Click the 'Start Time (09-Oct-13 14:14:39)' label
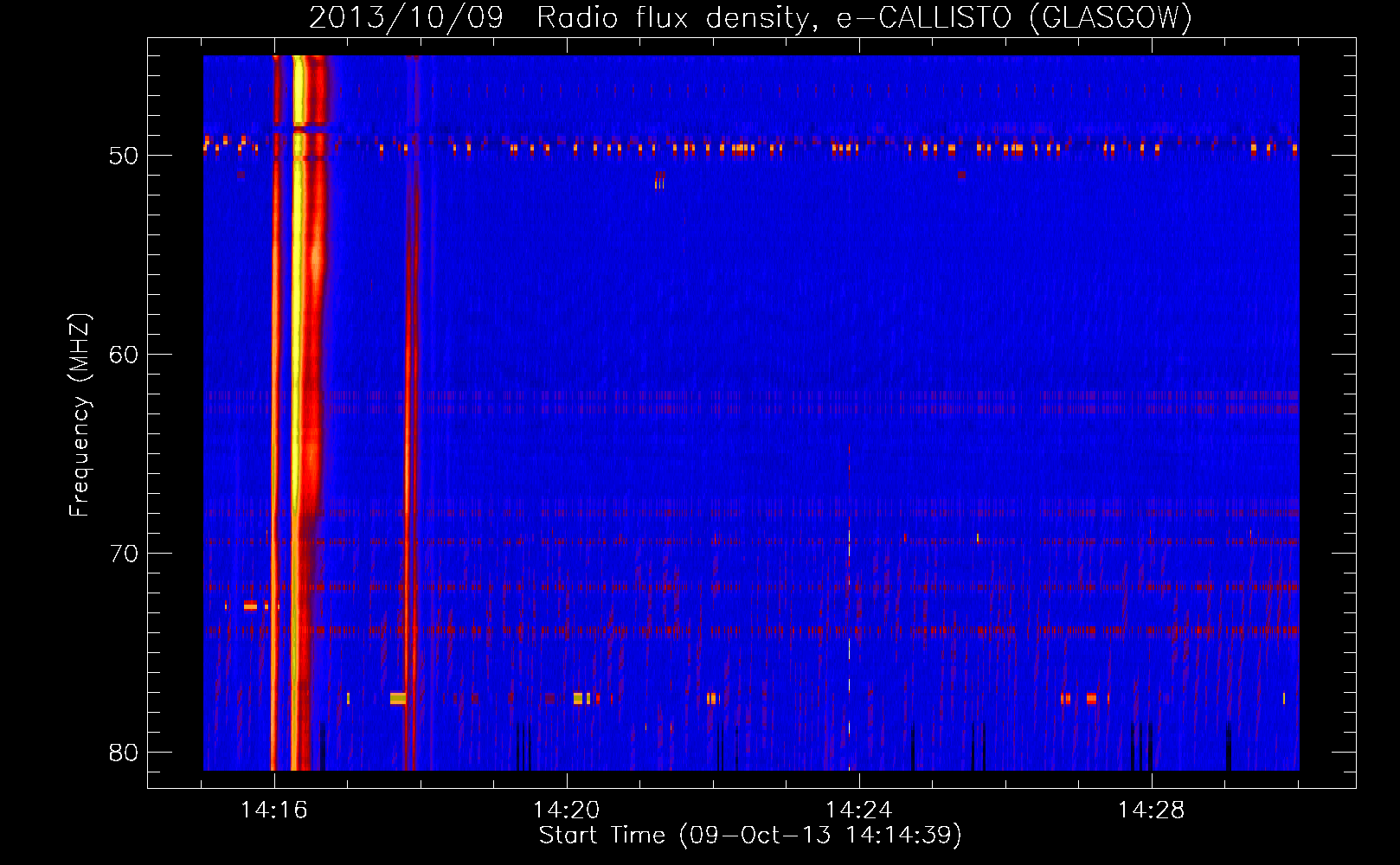This screenshot has width=1400, height=865. point(750,836)
